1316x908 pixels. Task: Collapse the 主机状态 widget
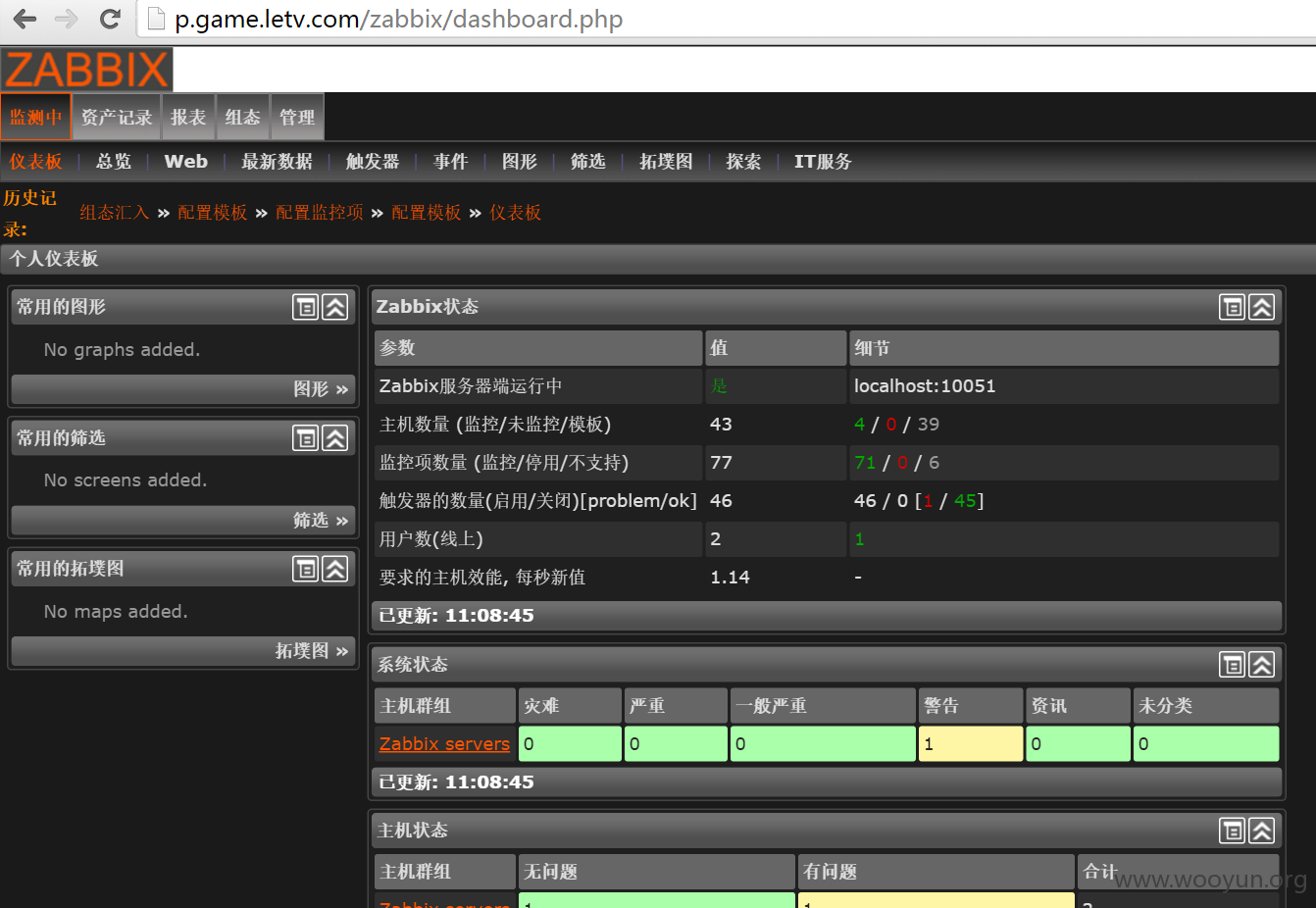point(1262,832)
